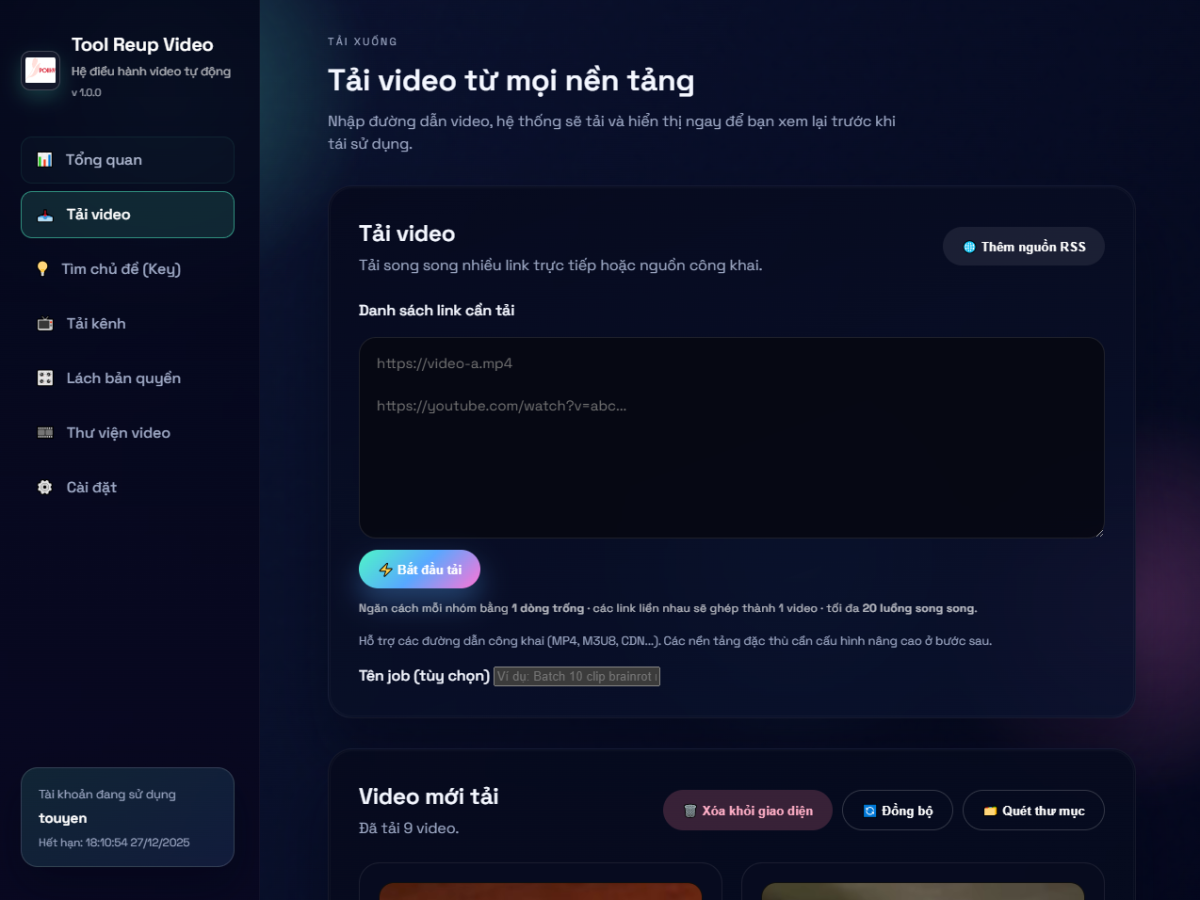Click the Quét thư mục button
The width and height of the screenshot is (1200, 900).
point(1033,811)
